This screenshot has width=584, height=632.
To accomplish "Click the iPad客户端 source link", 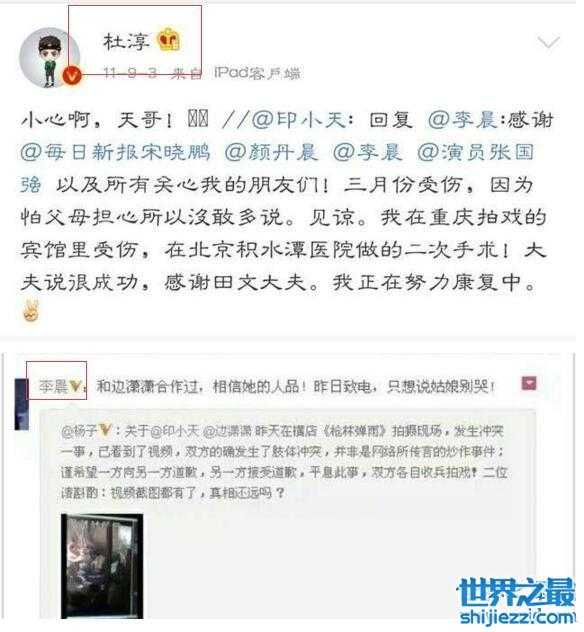I will coord(257,73).
